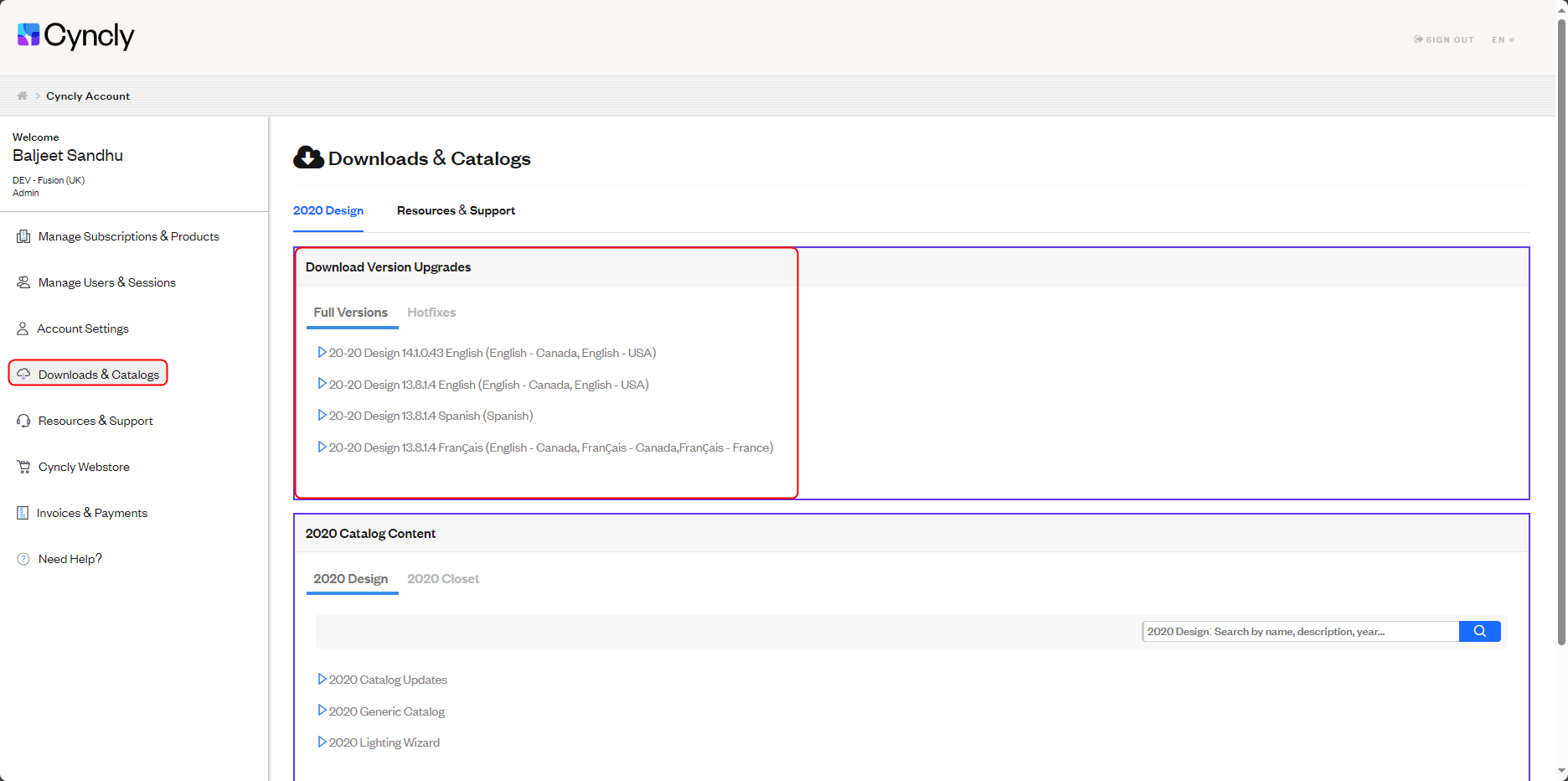Open Manage Users & Sessions link
This screenshot has height=781, width=1568.
pyautogui.click(x=107, y=282)
